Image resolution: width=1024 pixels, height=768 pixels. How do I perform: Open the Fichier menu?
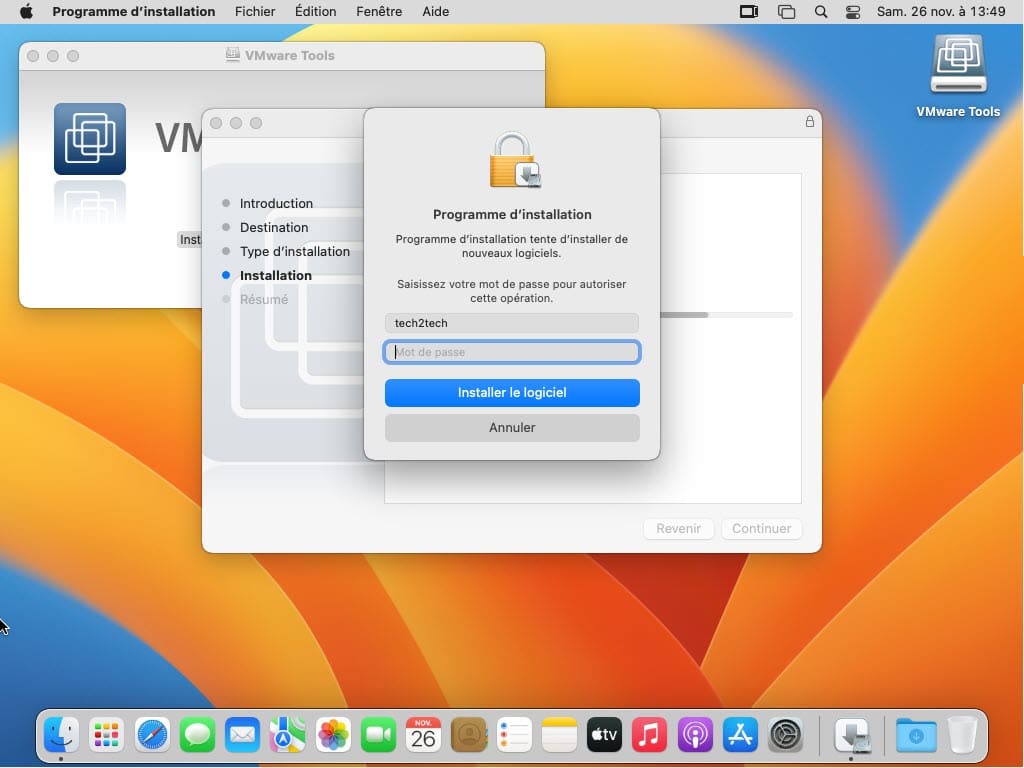point(255,12)
